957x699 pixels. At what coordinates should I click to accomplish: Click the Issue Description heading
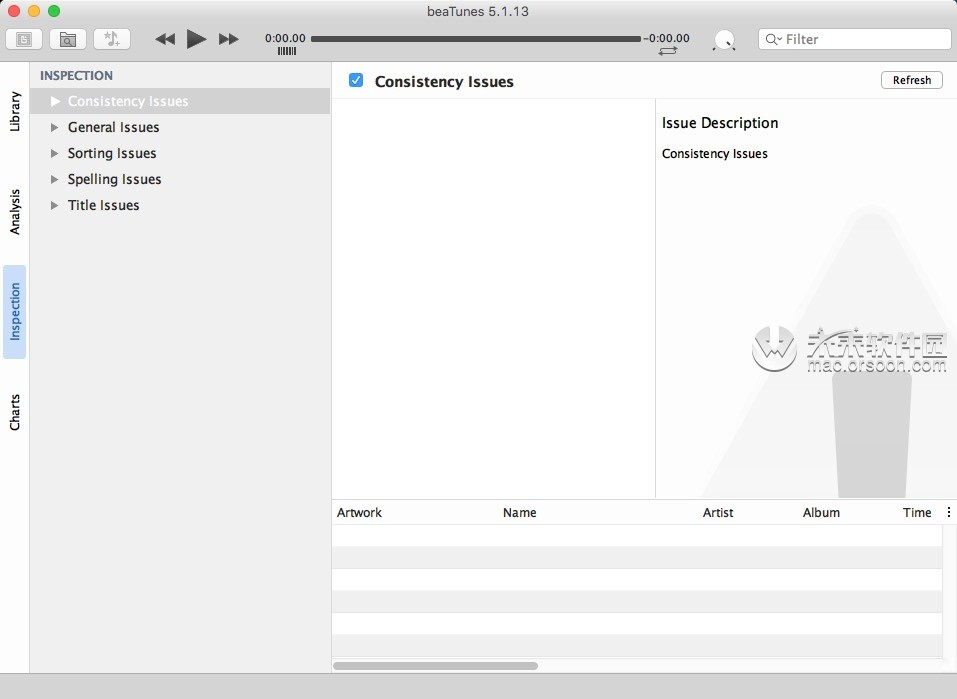pyautogui.click(x=720, y=123)
